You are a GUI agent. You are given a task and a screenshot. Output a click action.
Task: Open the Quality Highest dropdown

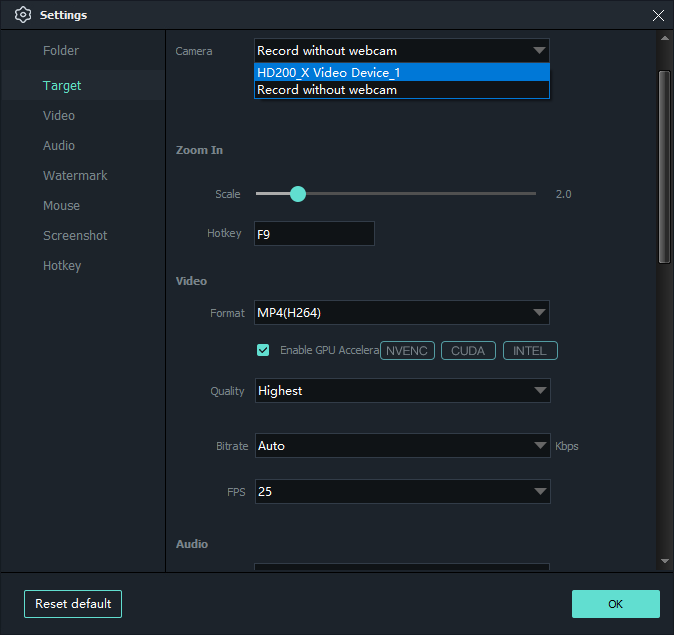402,391
